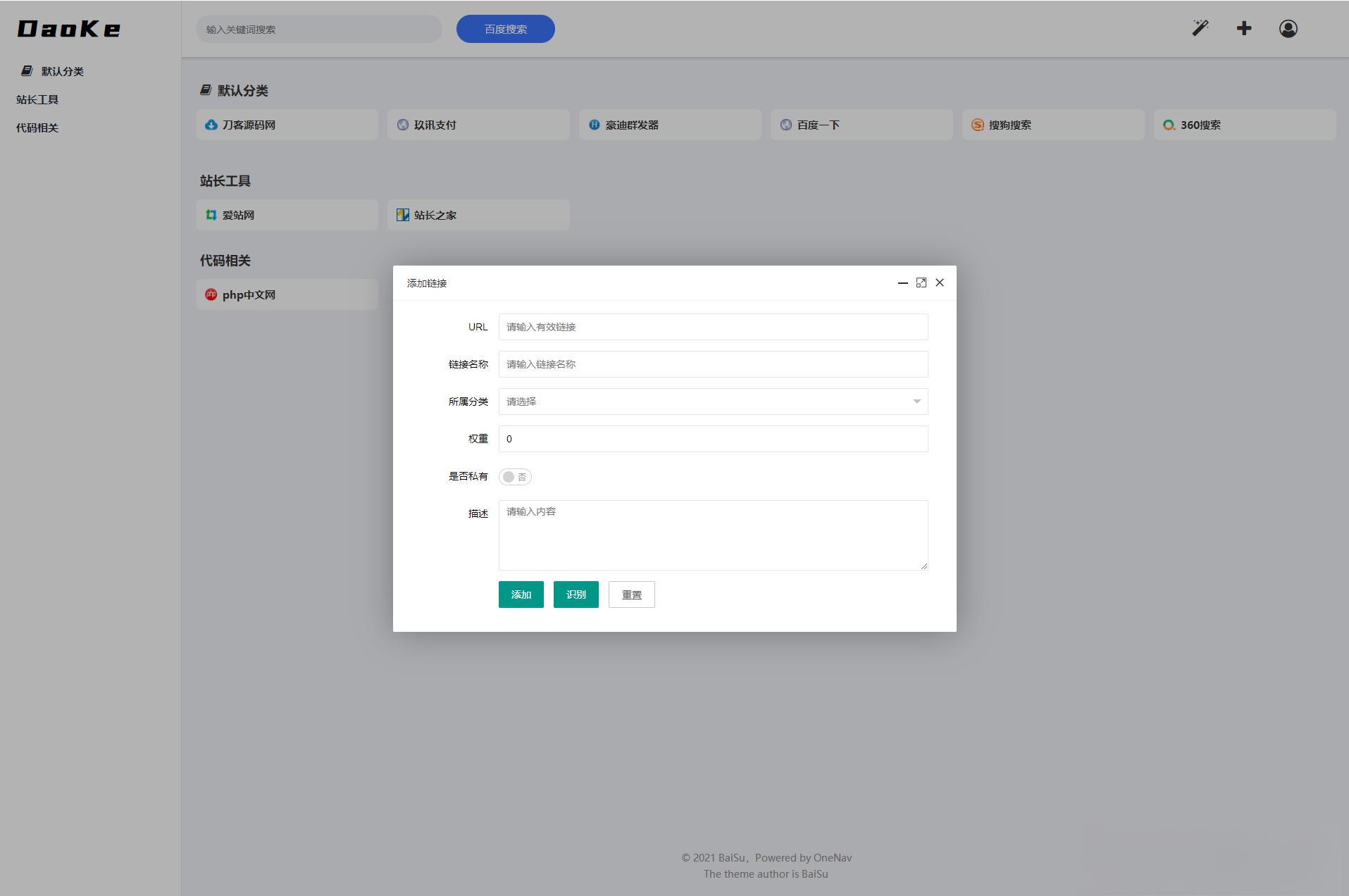Click the 识别 button

(576, 595)
